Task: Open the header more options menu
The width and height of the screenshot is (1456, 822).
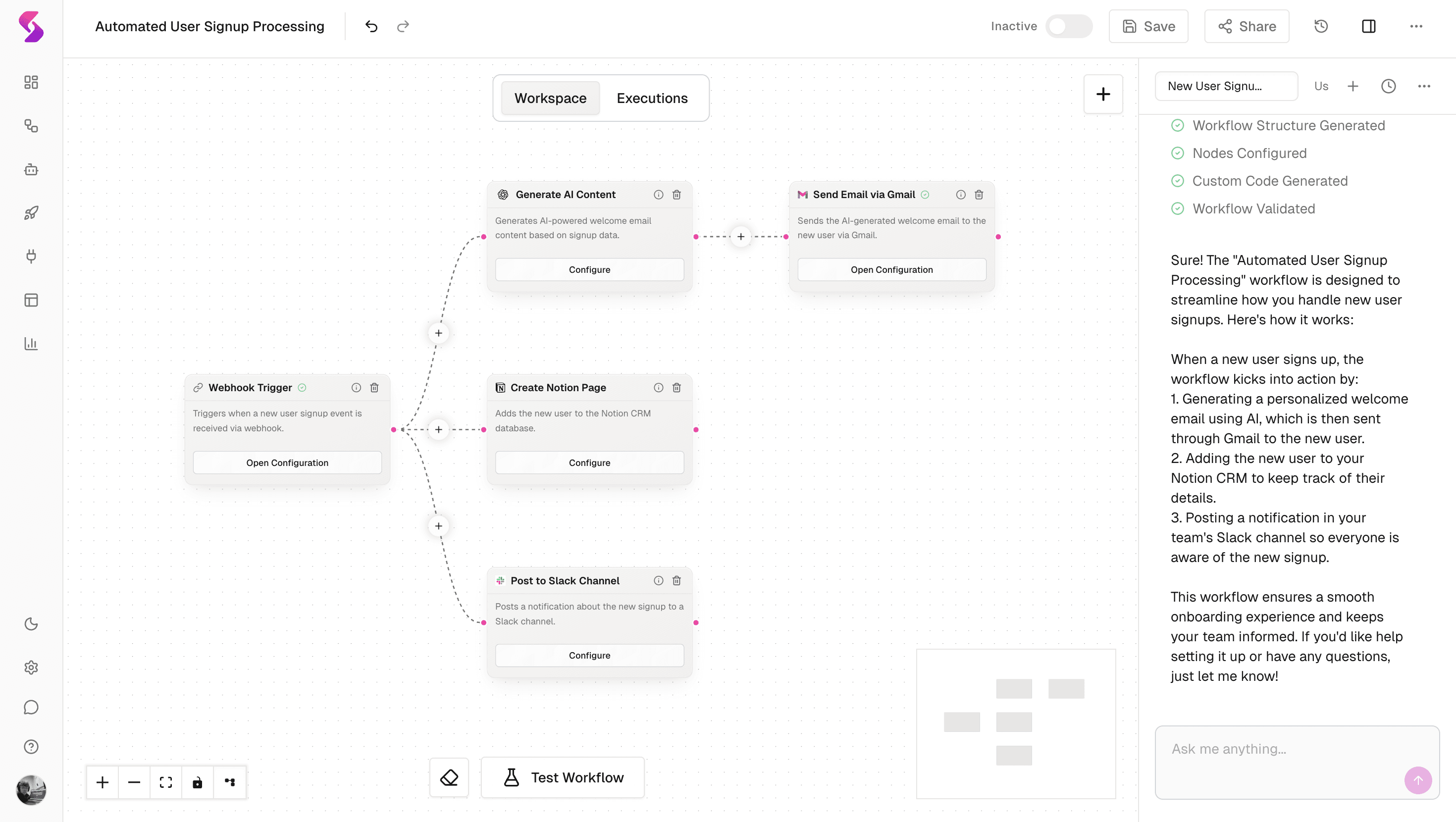Action: 1416,26
